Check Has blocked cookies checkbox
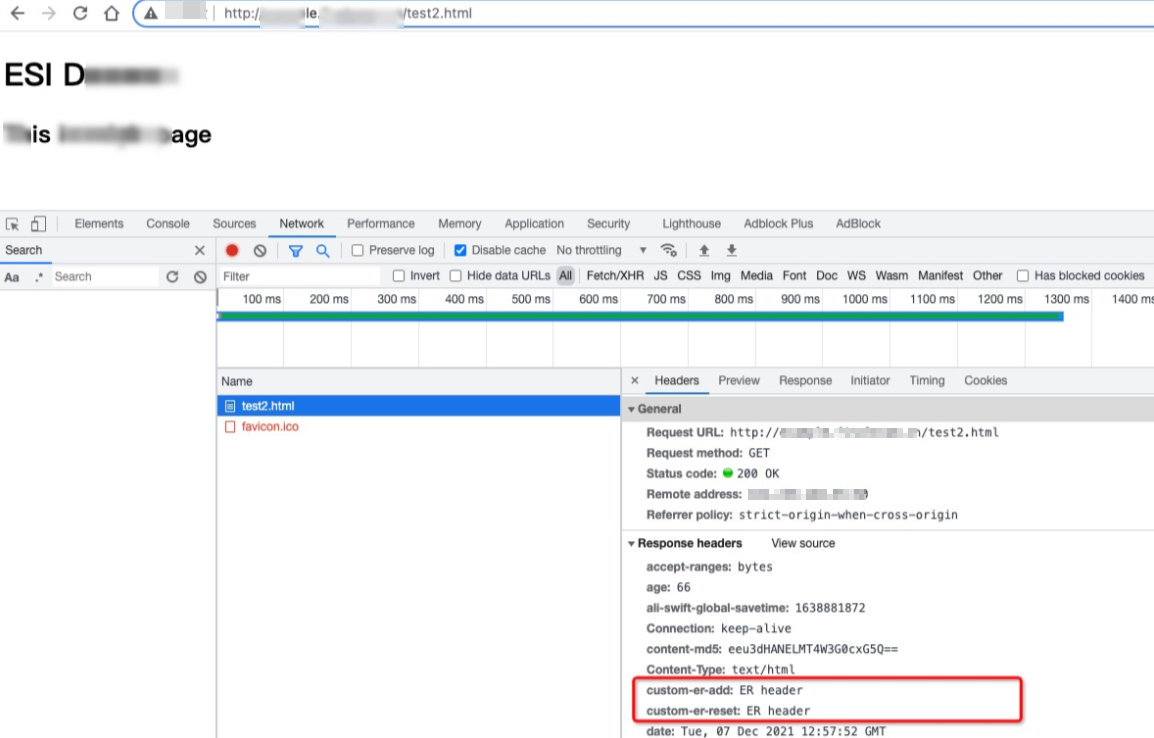This screenshot has height=738, width=1154. point(1022,276)
